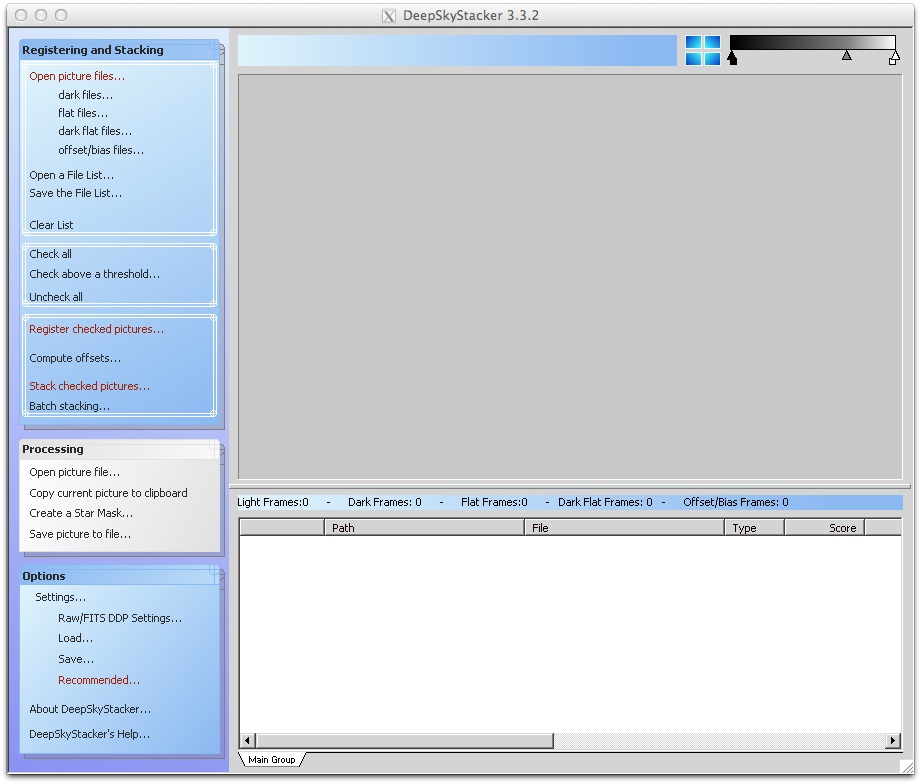The height and width of the screenshot is (784, 921).
Task: Create a Star Mask
Action: coord(81,513)
